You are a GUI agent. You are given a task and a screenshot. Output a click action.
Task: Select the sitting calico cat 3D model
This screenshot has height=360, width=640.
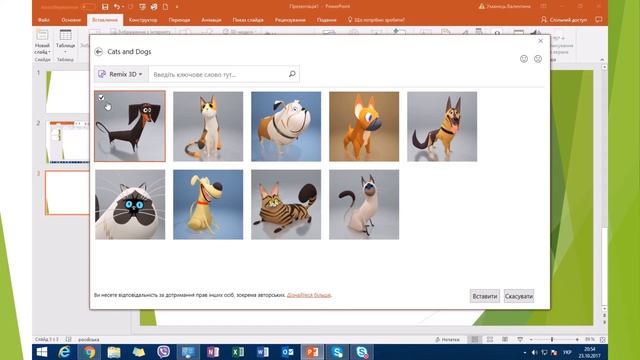pyautogui.click(x=208, y=127)
